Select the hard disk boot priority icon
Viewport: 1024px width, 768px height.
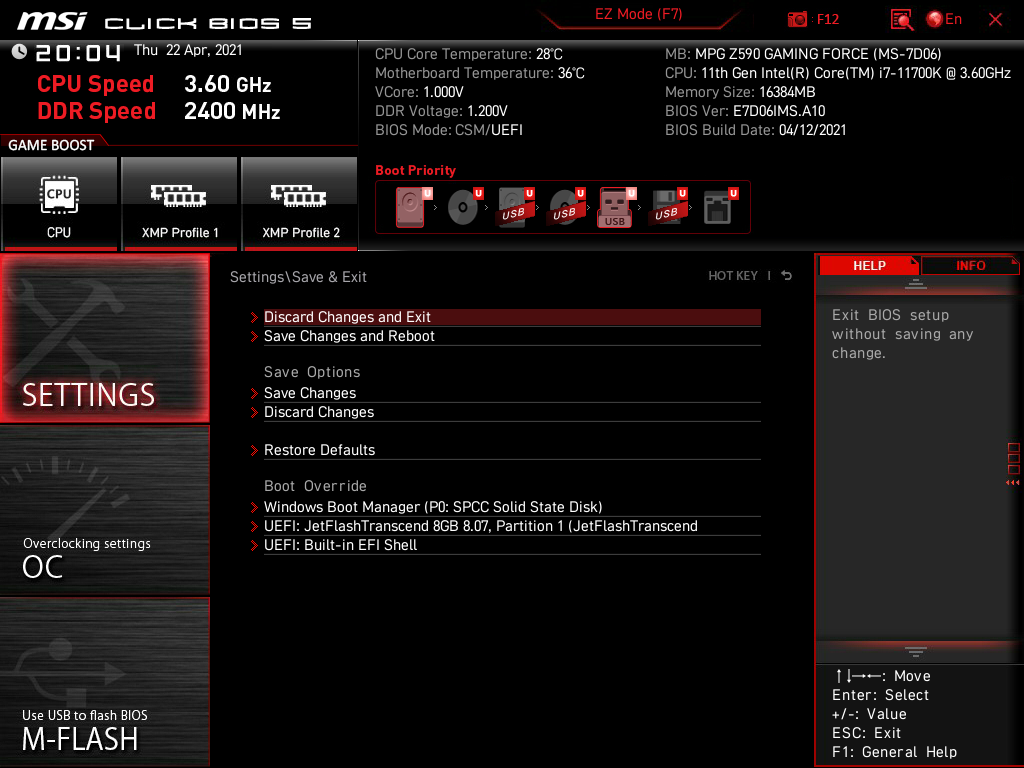[x=413, y=207]
